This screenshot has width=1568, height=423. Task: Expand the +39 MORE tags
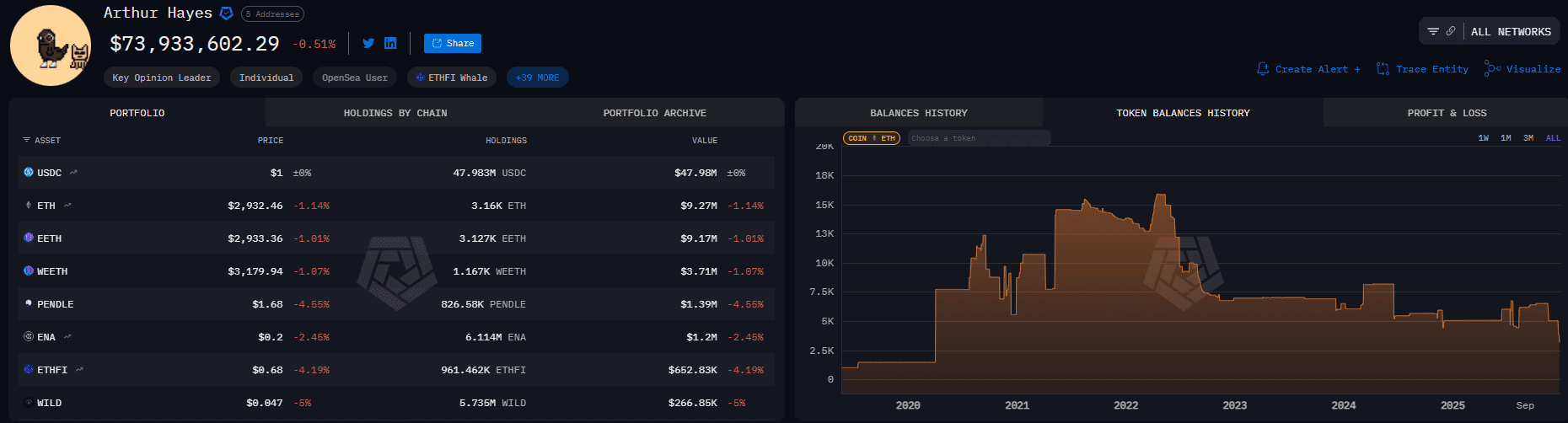(x=537, y=78)
